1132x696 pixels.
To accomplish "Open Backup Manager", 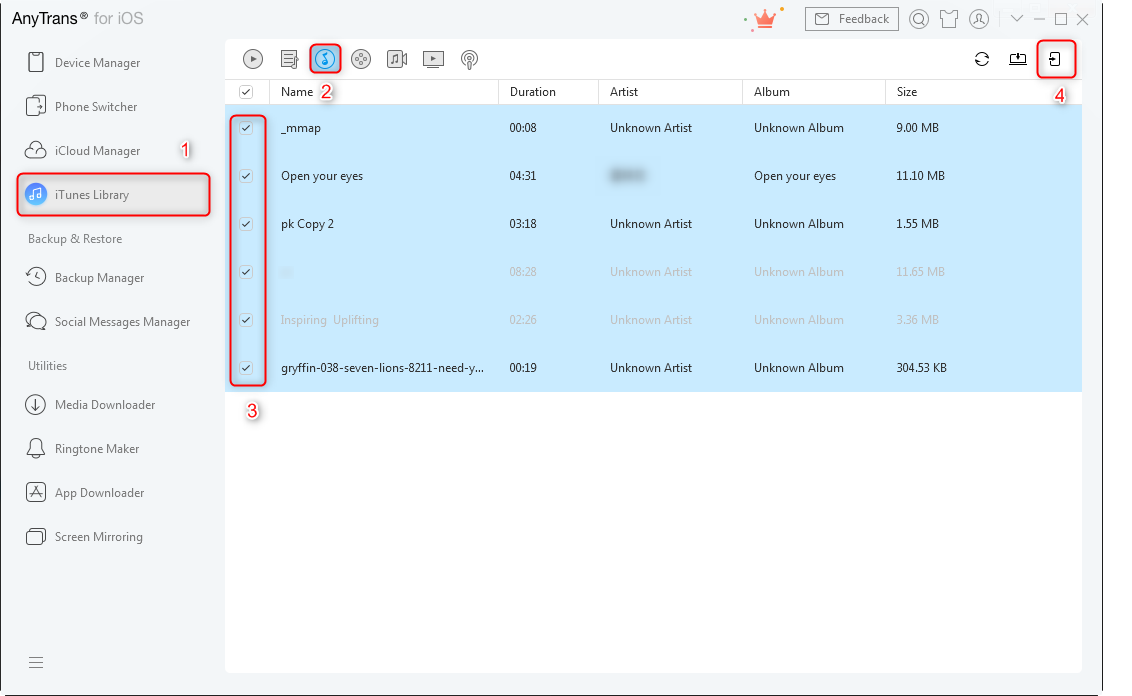I will [x=84, y=278].
